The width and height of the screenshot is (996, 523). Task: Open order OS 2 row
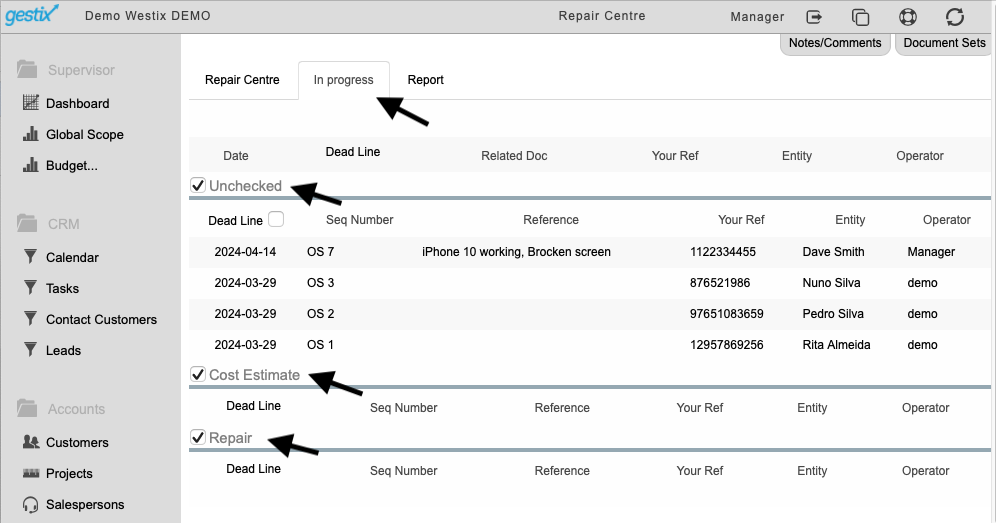pos(589,314)
